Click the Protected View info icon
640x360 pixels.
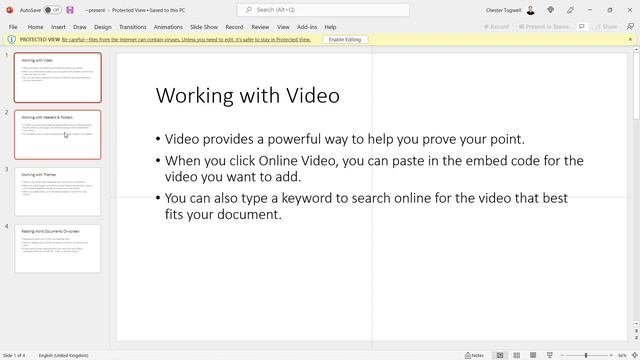11,40
